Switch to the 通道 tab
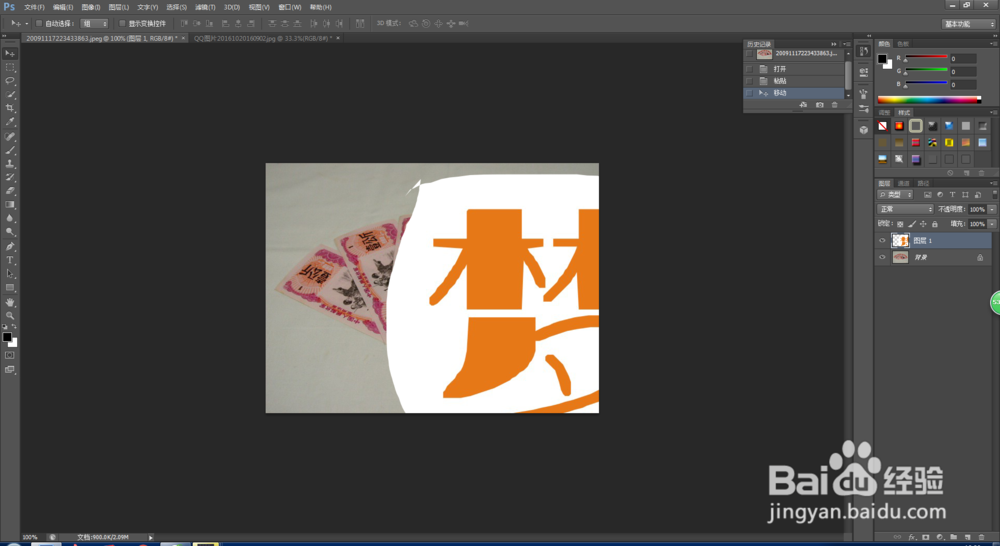The width and height of the screenshot is (1000, 546). [x=903, y=183]
